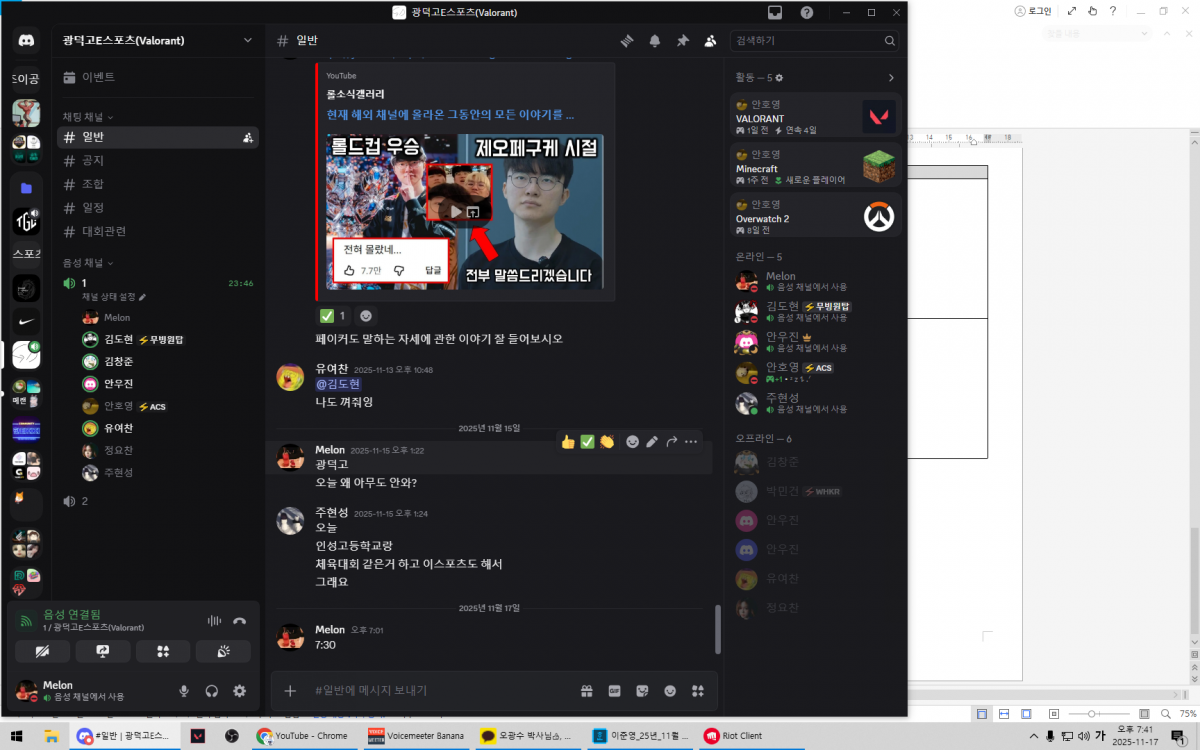The image size is (1200, 750).
Task: Toggle headphone deafen in user panel
Action: pos(211,690)
